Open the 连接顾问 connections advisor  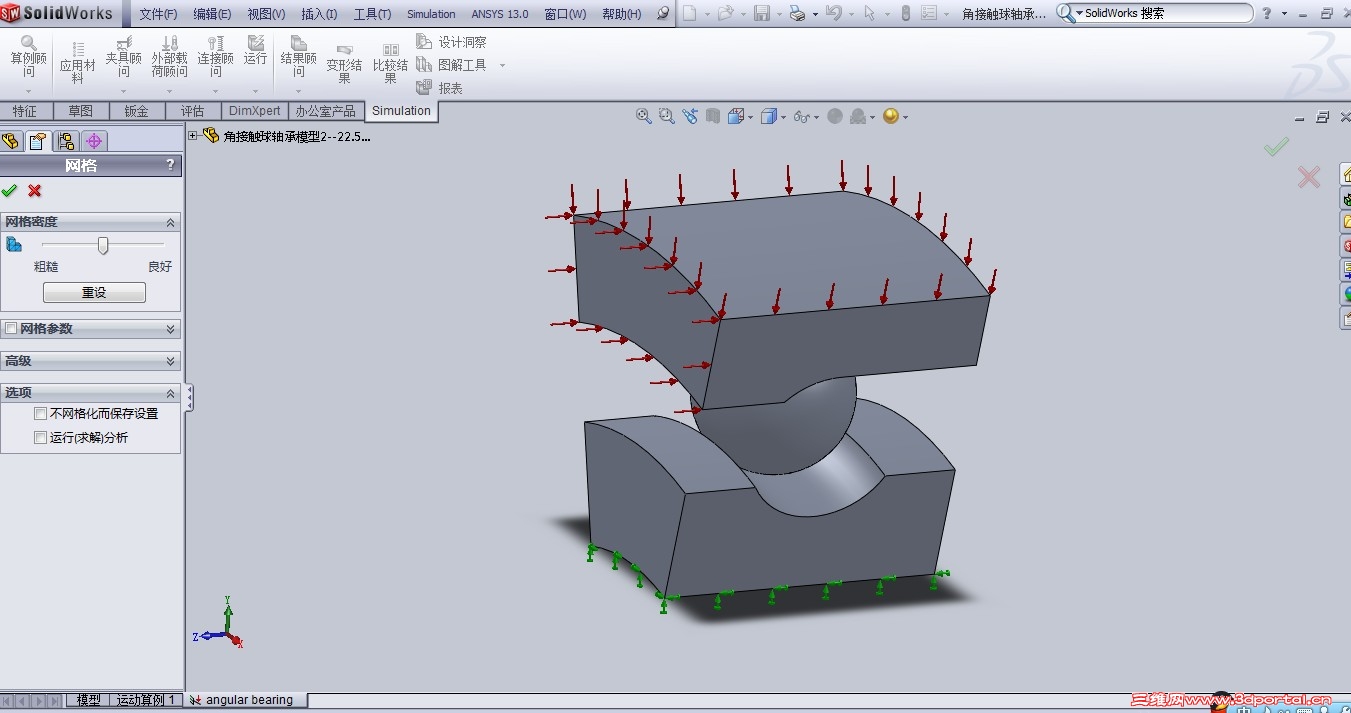coord(215,58)
